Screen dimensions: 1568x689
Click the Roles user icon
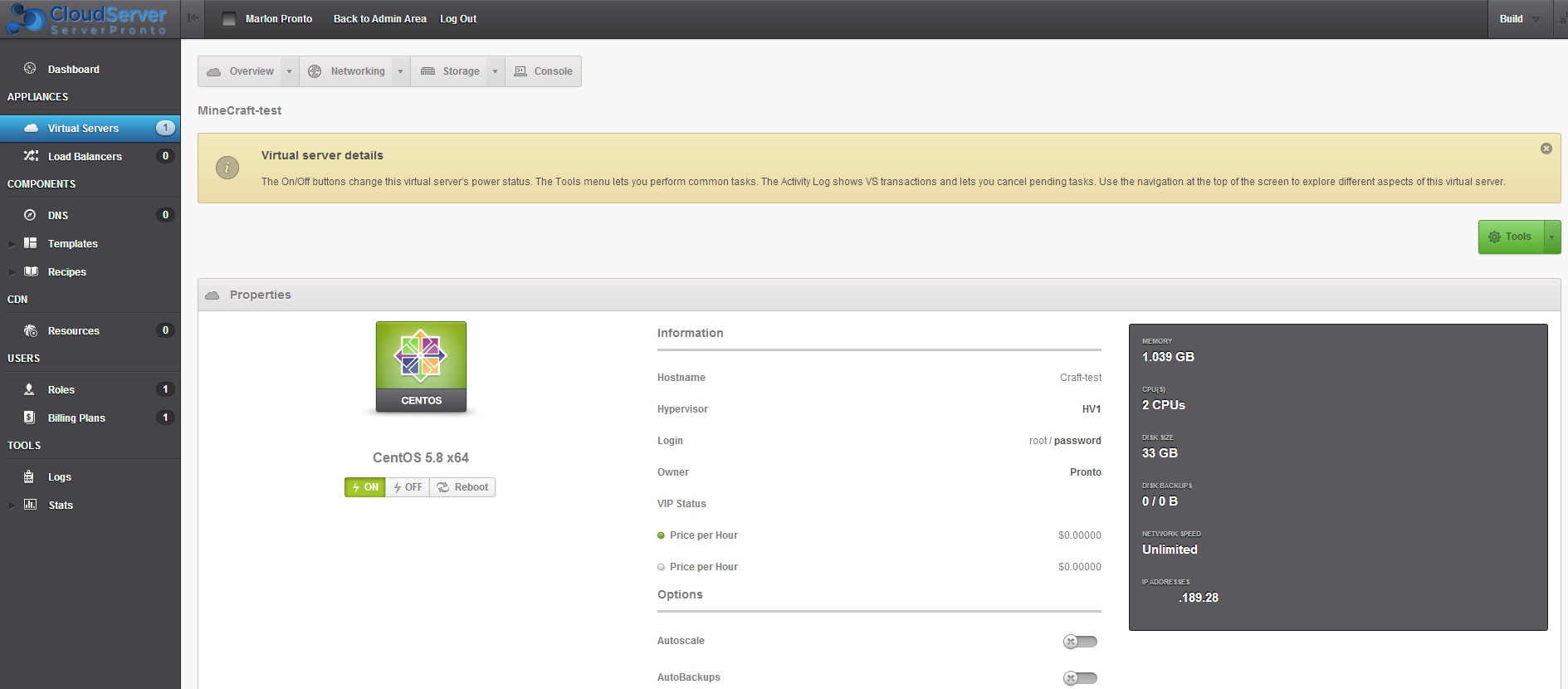click(29, 389)
